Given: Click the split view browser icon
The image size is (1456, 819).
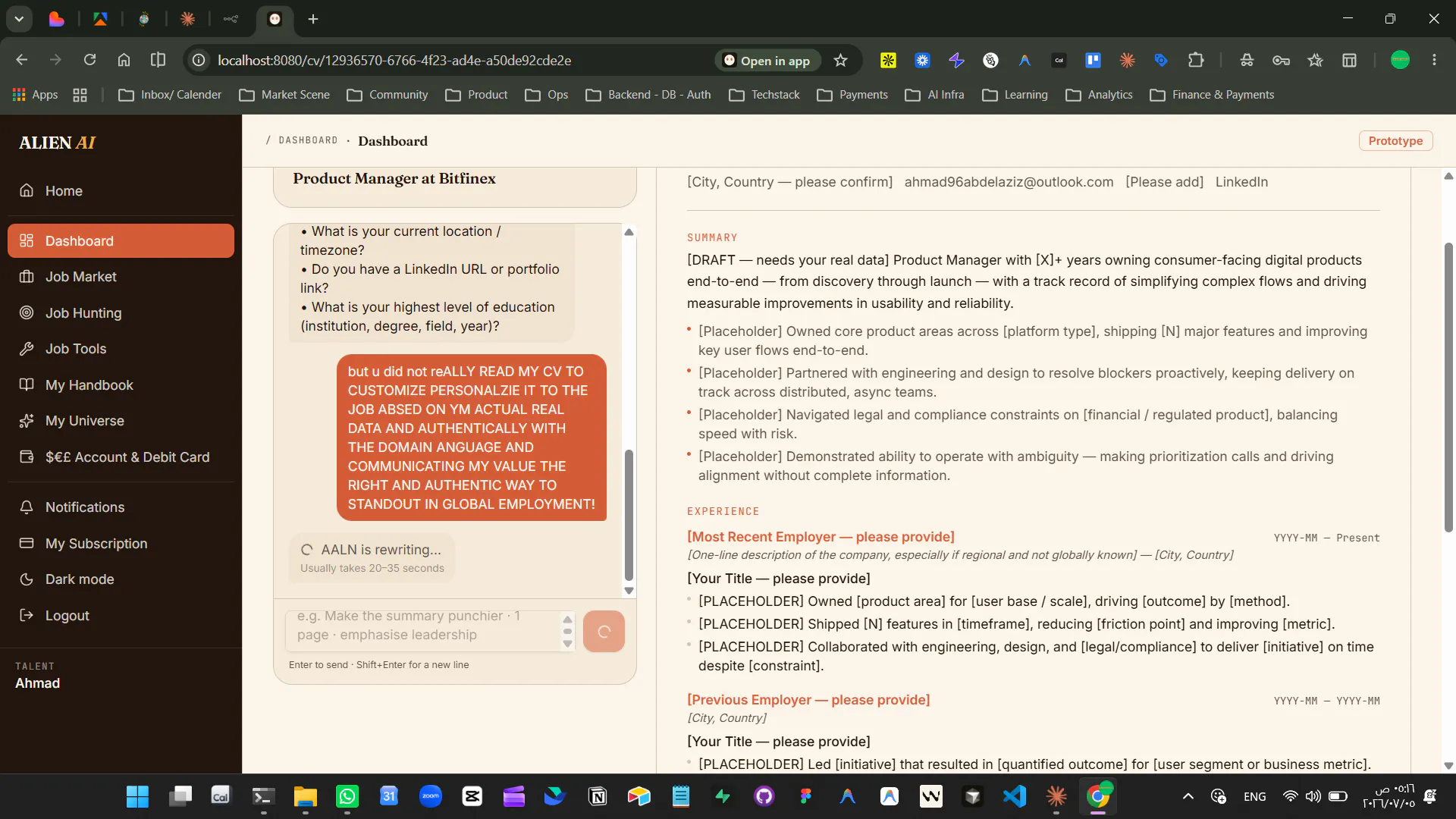Looking at the screenshot, I should [158, 60].
